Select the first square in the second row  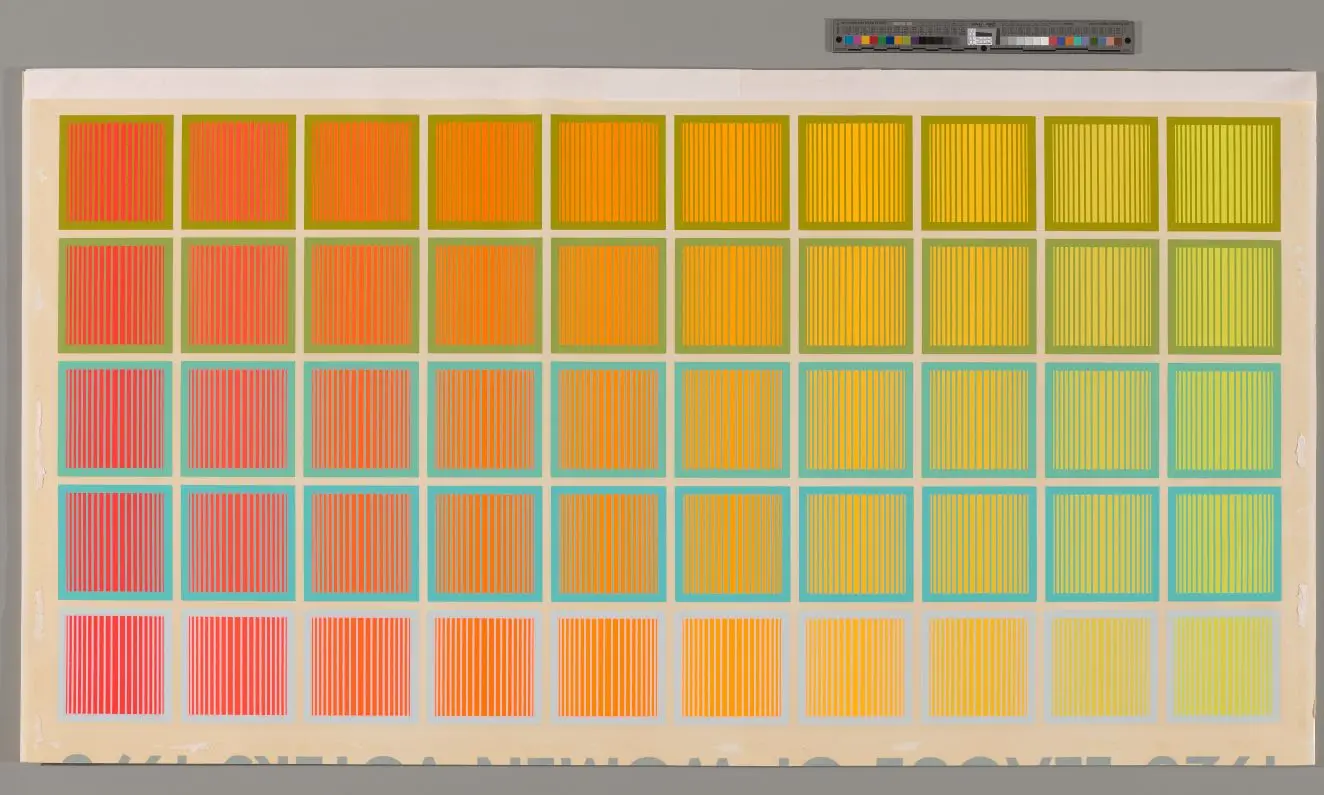pos(116,295)
